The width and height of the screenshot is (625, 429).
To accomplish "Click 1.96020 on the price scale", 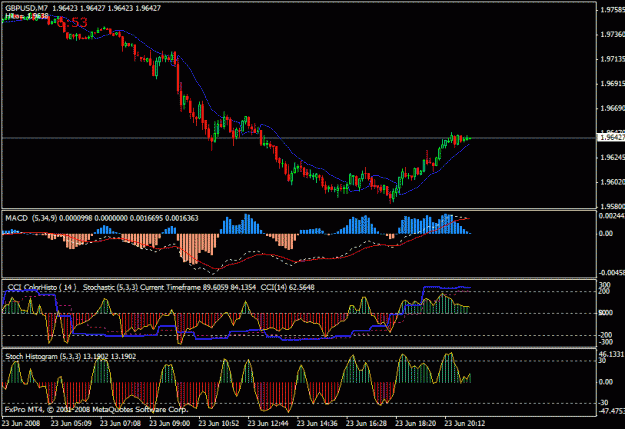I will [613, 182].
